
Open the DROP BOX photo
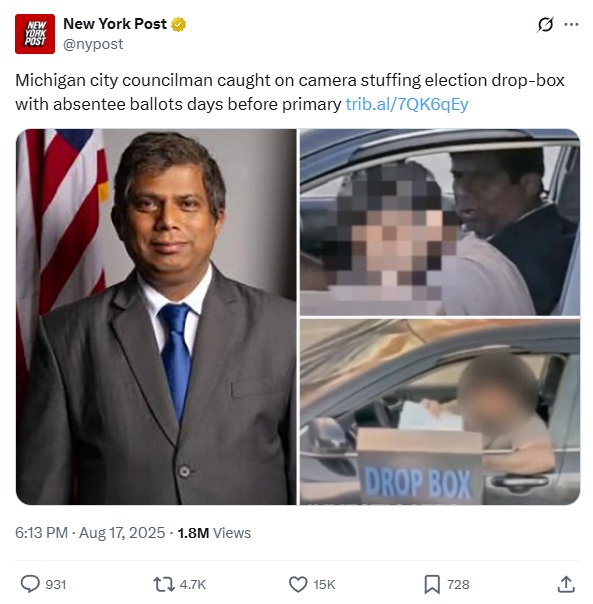click(x=440, y=412)
